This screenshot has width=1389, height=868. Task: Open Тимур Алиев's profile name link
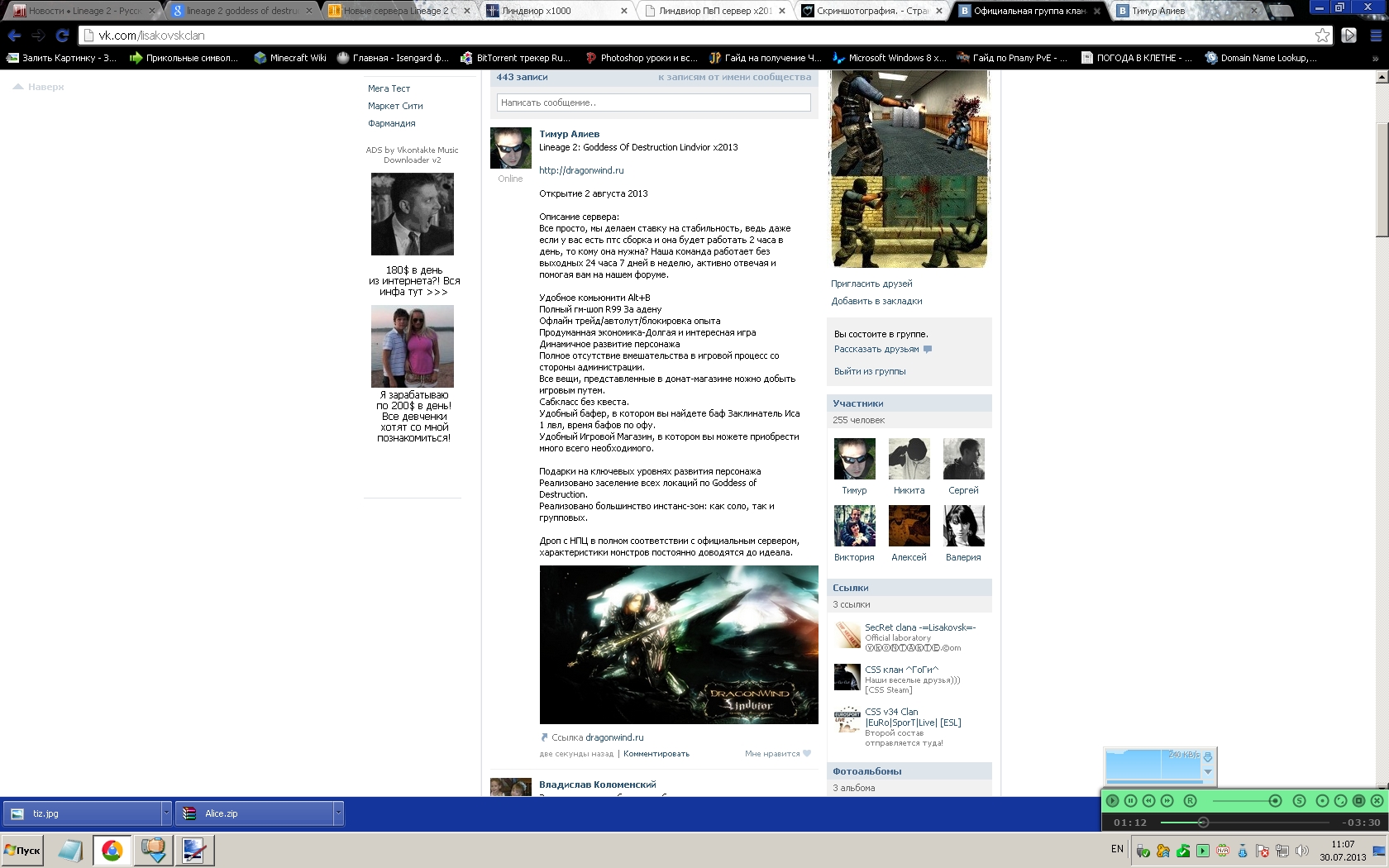pos(569,134)
